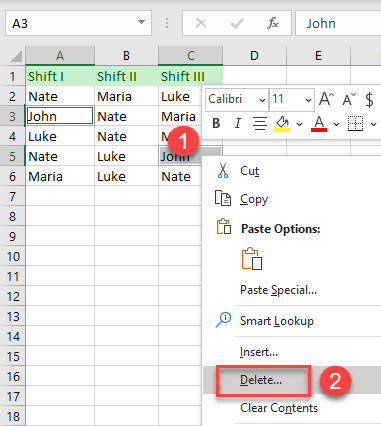Image resolution: width=381 pixels, height=426 pixels.
Task: Apply the yellow fill color bucket
Action: click(282, 124)
